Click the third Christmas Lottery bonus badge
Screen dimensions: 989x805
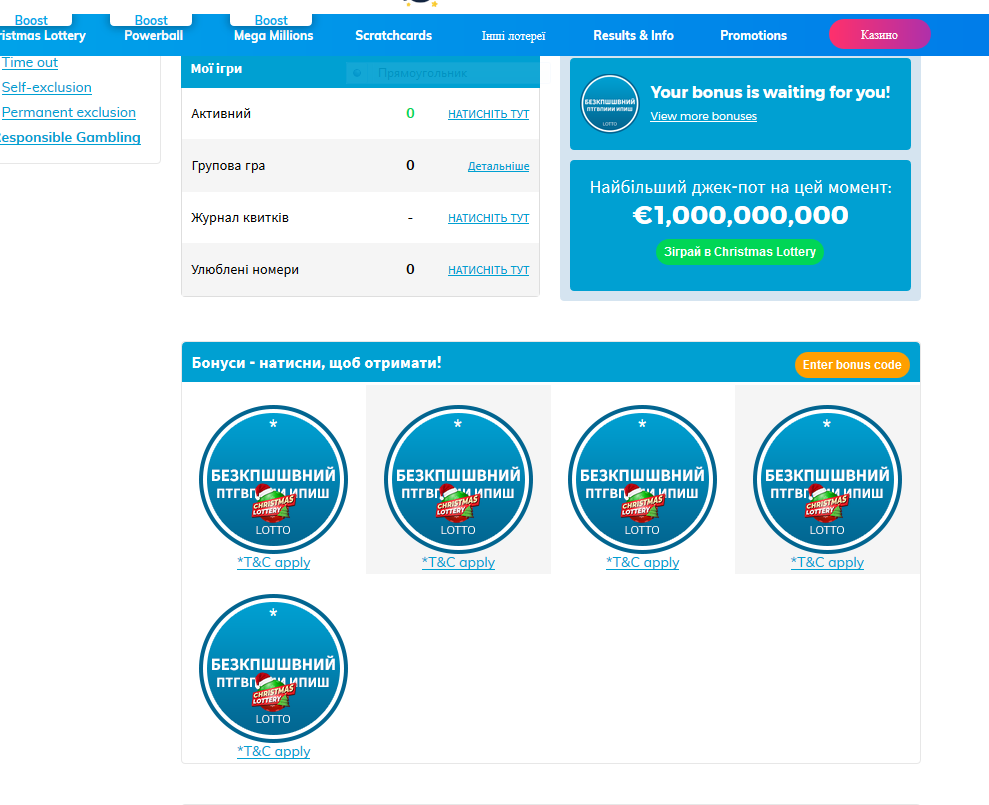point(642,479)
